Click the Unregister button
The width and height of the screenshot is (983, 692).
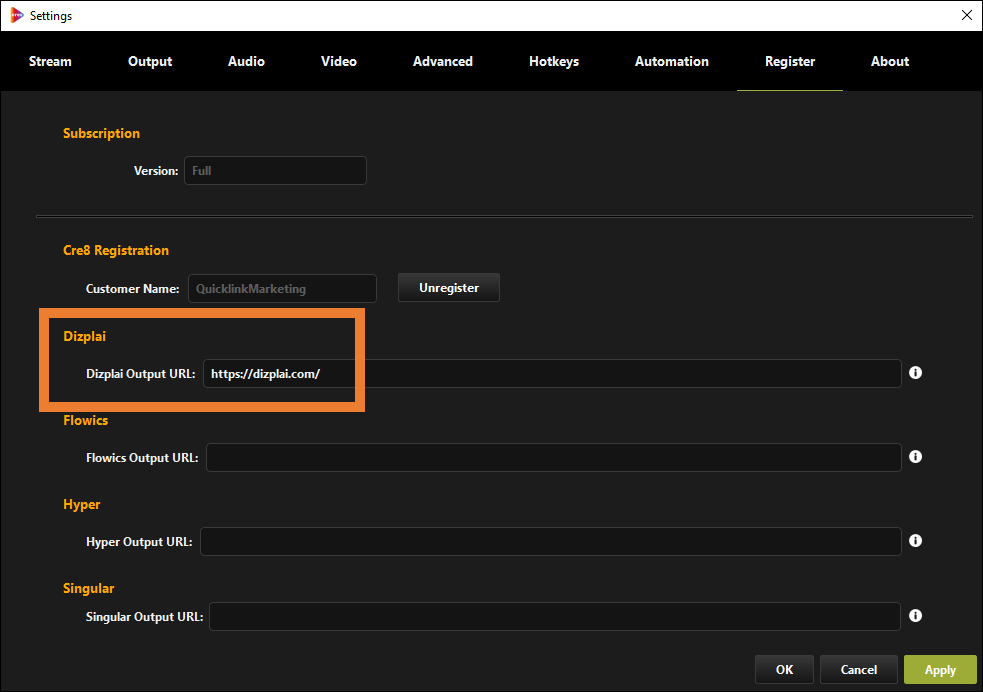[449, 288]
